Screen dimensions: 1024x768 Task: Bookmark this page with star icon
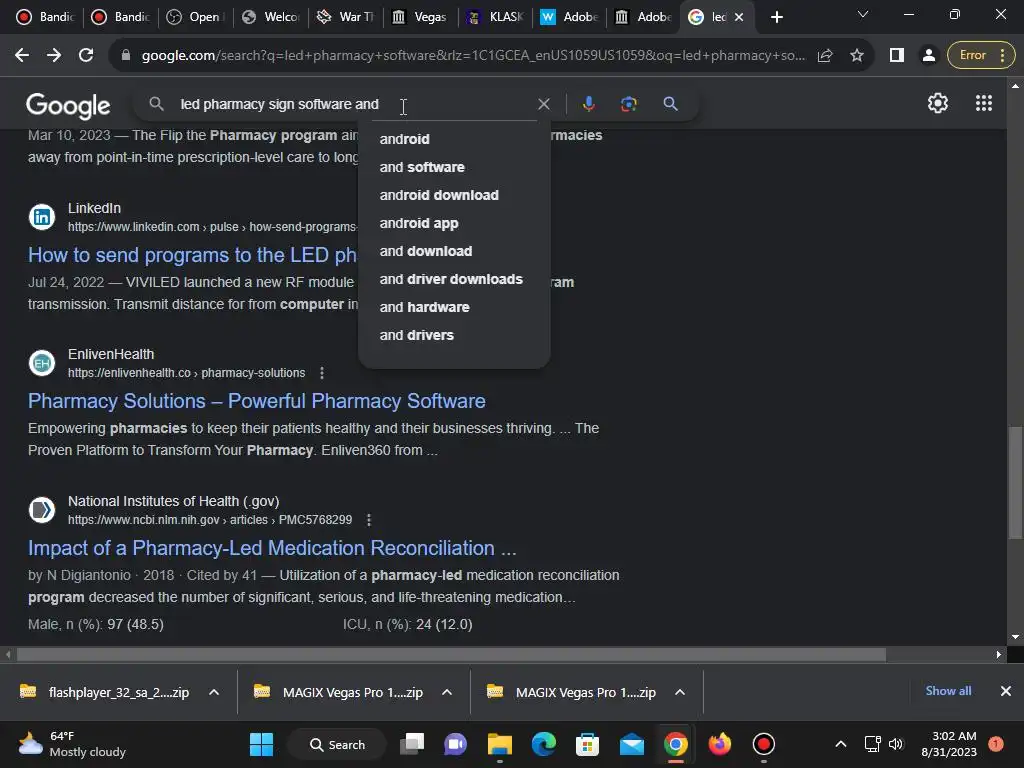click(x=857, y=56)
